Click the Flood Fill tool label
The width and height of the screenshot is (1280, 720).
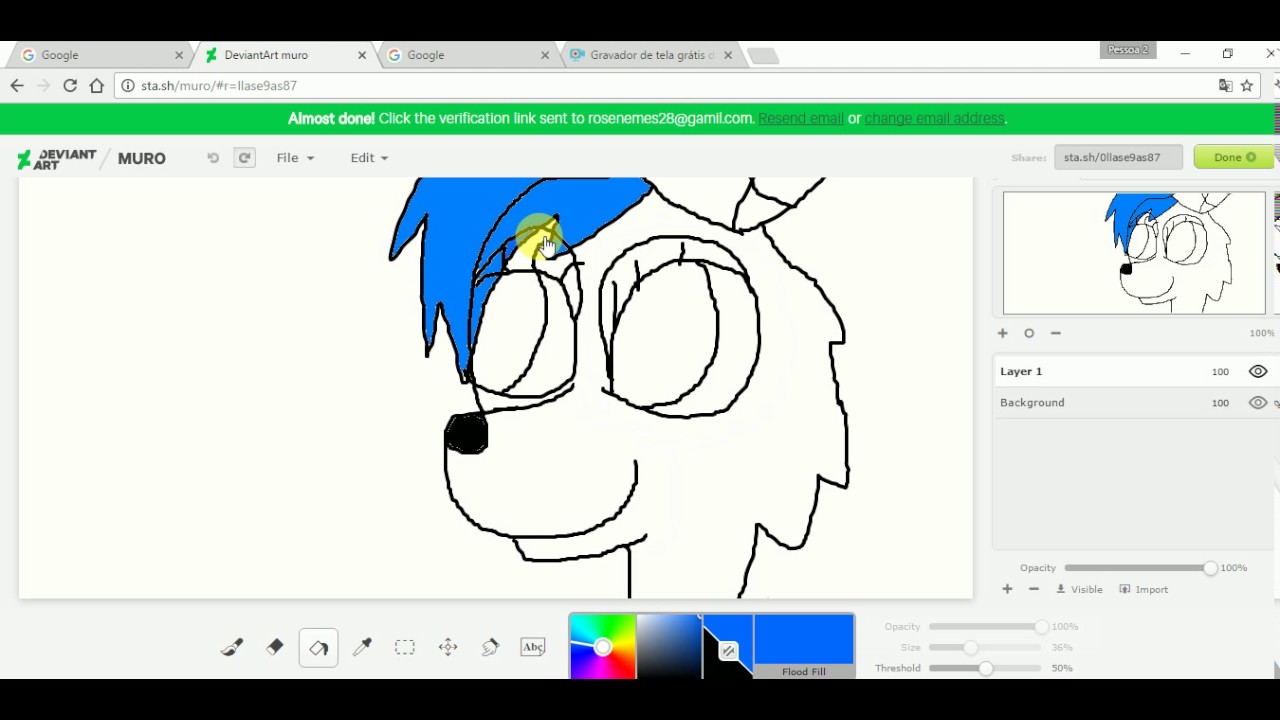tap(804, 672)
